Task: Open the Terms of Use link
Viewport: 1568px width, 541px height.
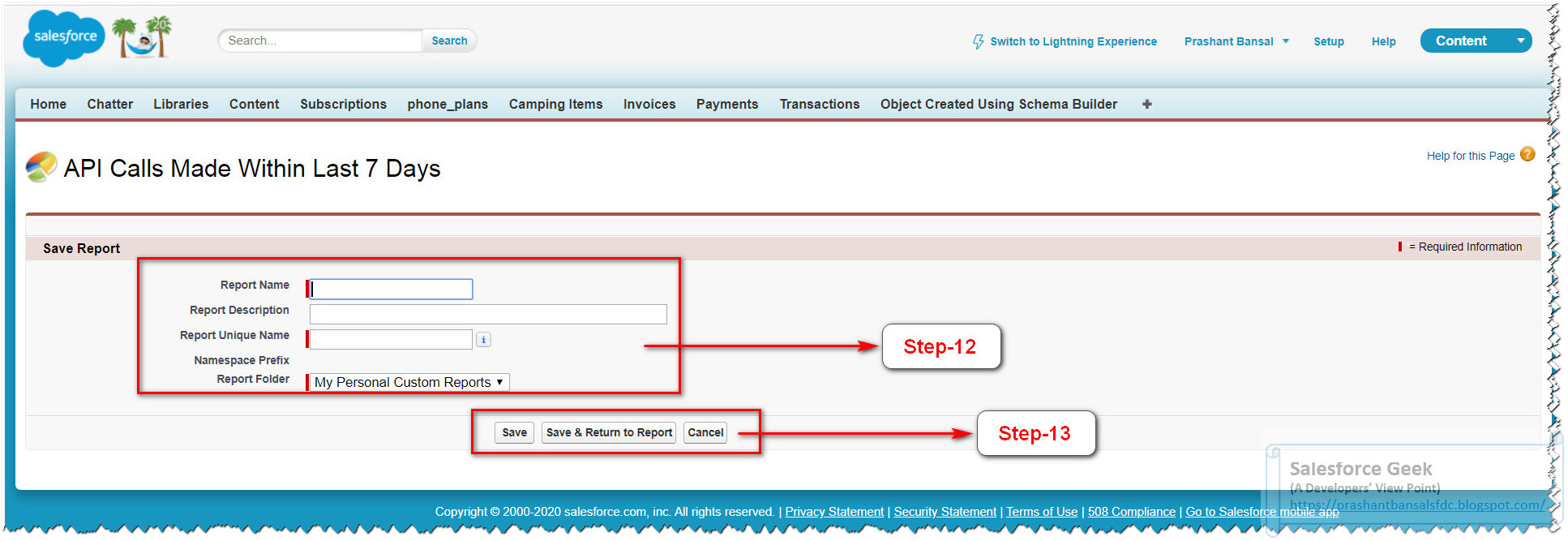Action: point(1042,512)
